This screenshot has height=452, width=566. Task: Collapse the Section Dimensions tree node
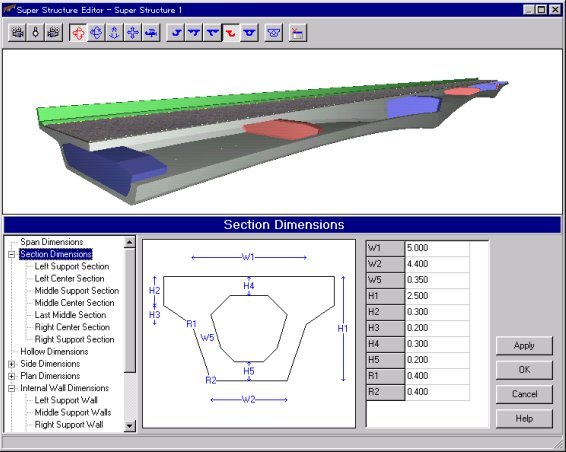[x=12, y=255]
